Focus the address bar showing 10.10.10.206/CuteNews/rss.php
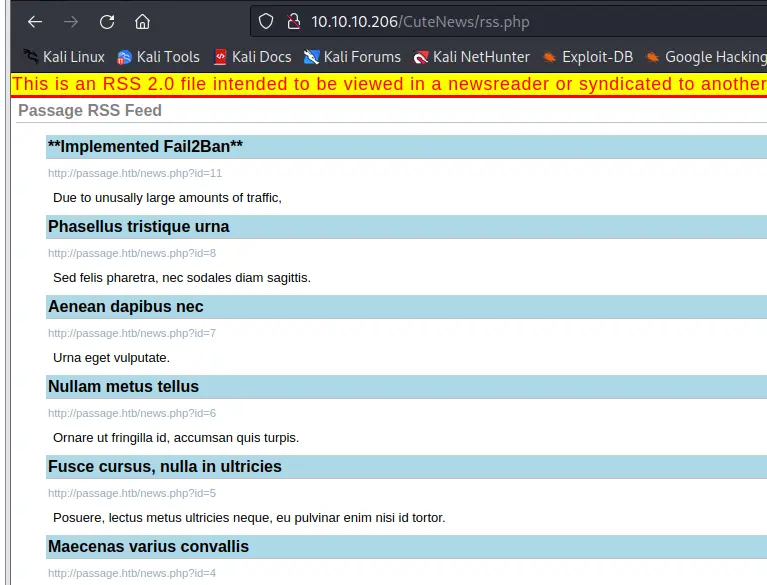The width and height of the screenshot is (767, 585). pos(509,22)
